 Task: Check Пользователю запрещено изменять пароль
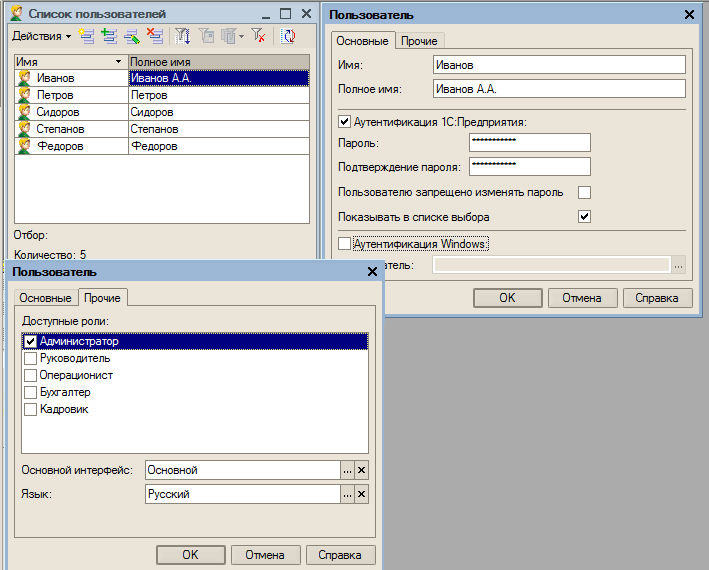[585, 192]
